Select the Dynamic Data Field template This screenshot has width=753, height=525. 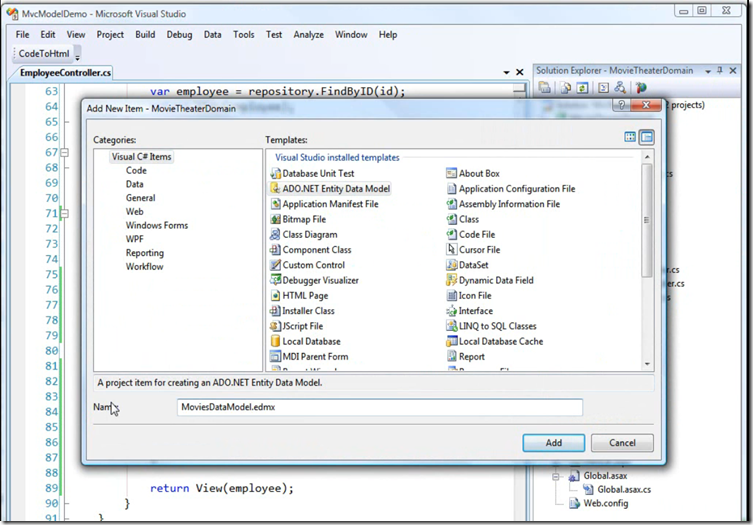pyautogui.click(x=490, y=281)
